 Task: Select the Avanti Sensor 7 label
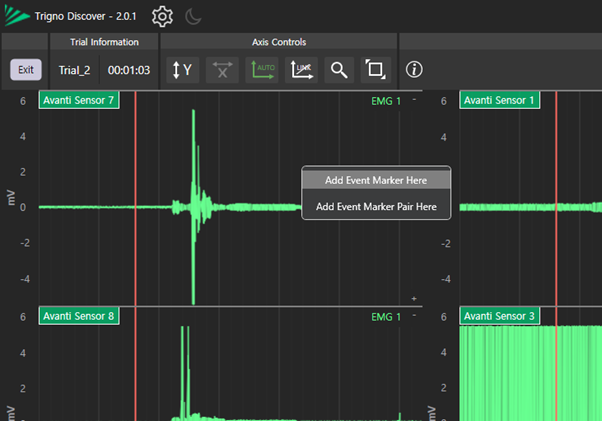tap(79, 100)
